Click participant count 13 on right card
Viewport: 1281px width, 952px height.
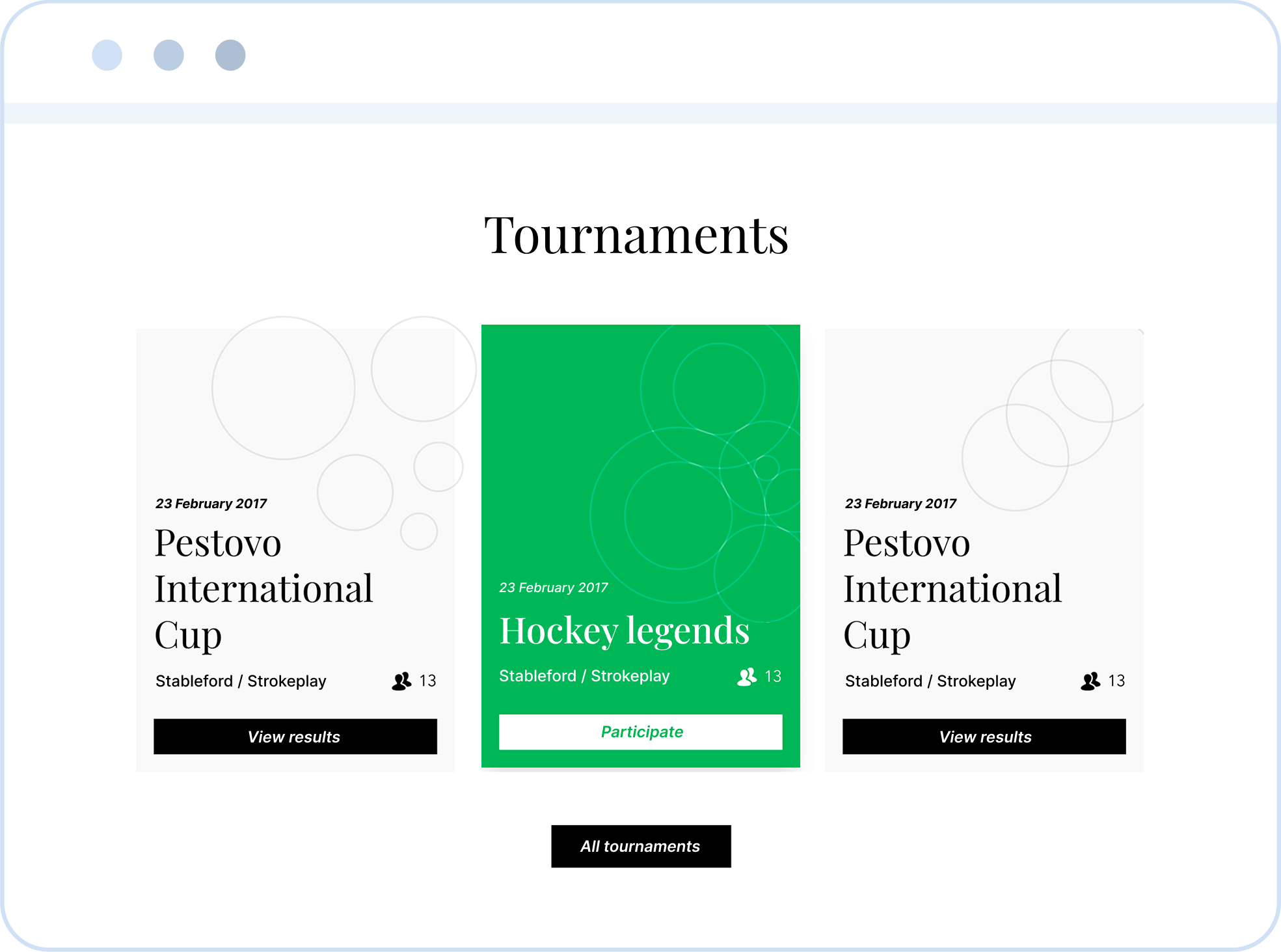(x=1116, y=681)
